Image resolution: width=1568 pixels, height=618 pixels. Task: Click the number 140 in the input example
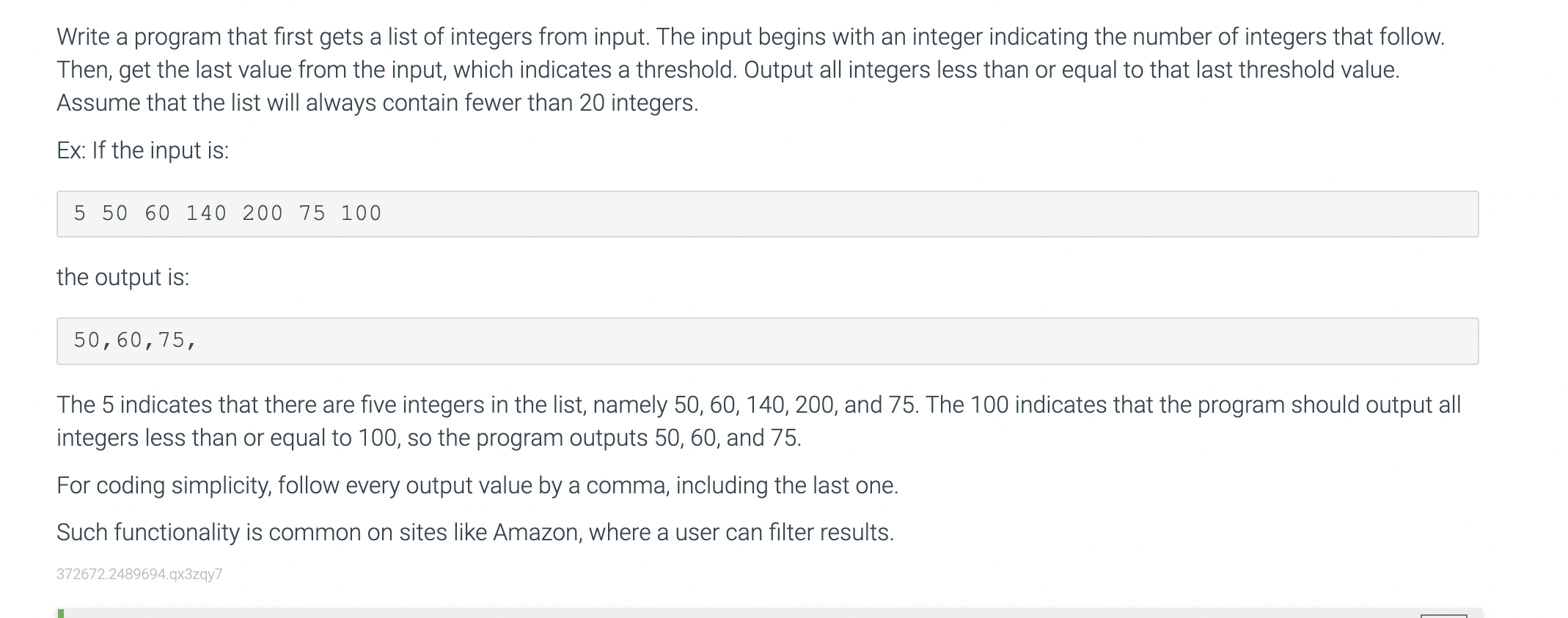pyautogui.click(x=206, y=213)
